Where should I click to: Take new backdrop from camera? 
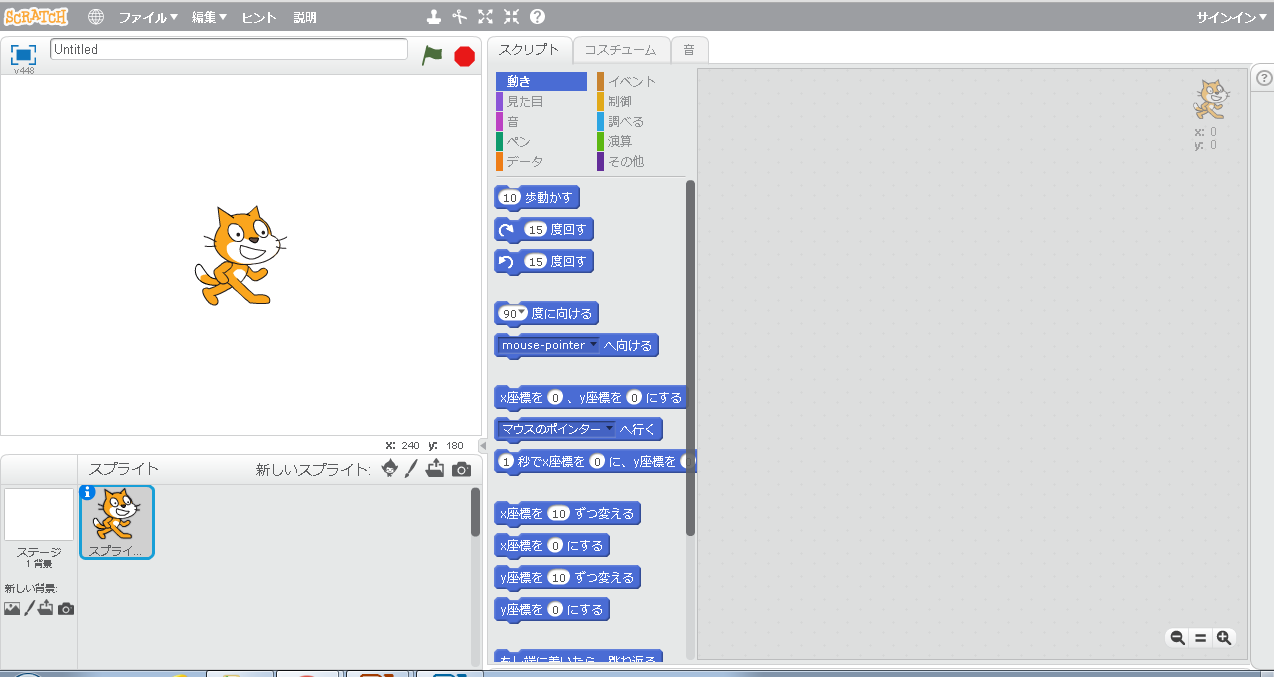point(66,608)
